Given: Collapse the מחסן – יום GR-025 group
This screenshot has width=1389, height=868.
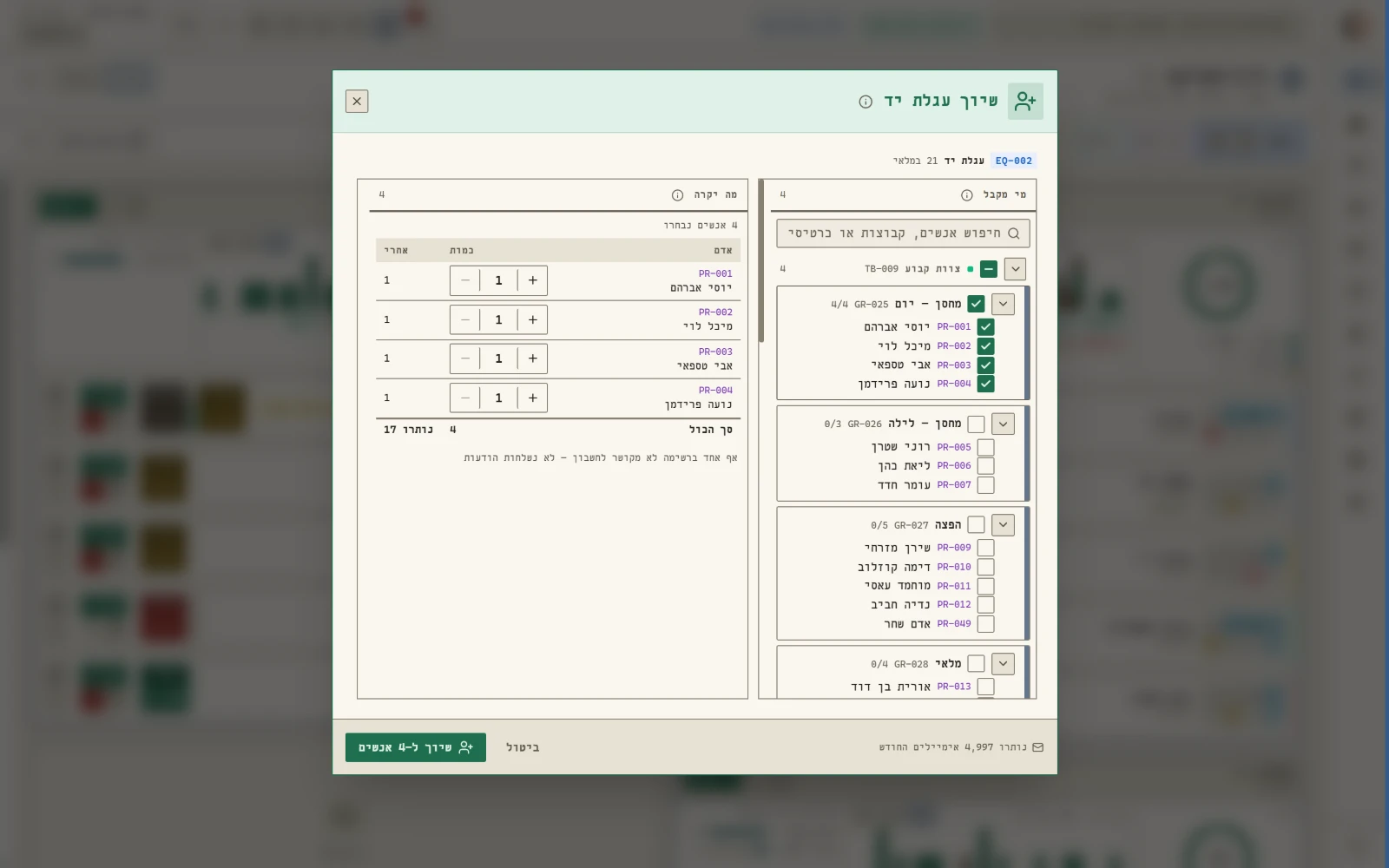Looking at the screenshot, I should (1003, 304).
